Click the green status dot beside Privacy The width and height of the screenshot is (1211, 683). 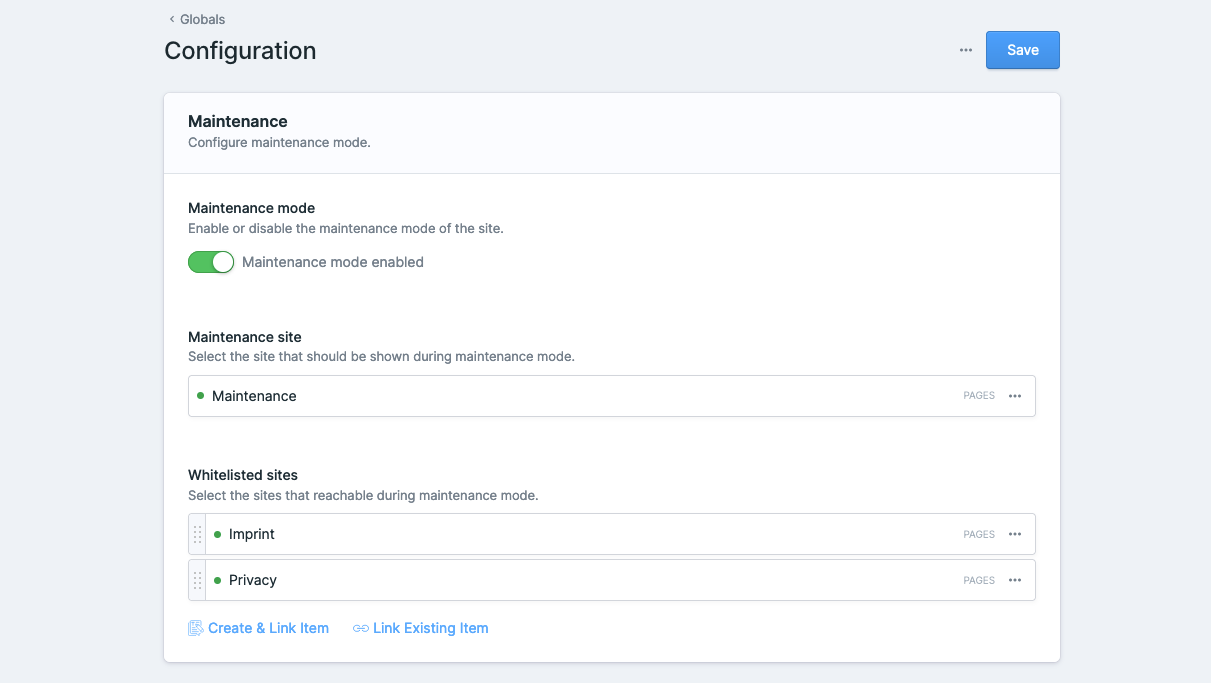tap(218, 580)
